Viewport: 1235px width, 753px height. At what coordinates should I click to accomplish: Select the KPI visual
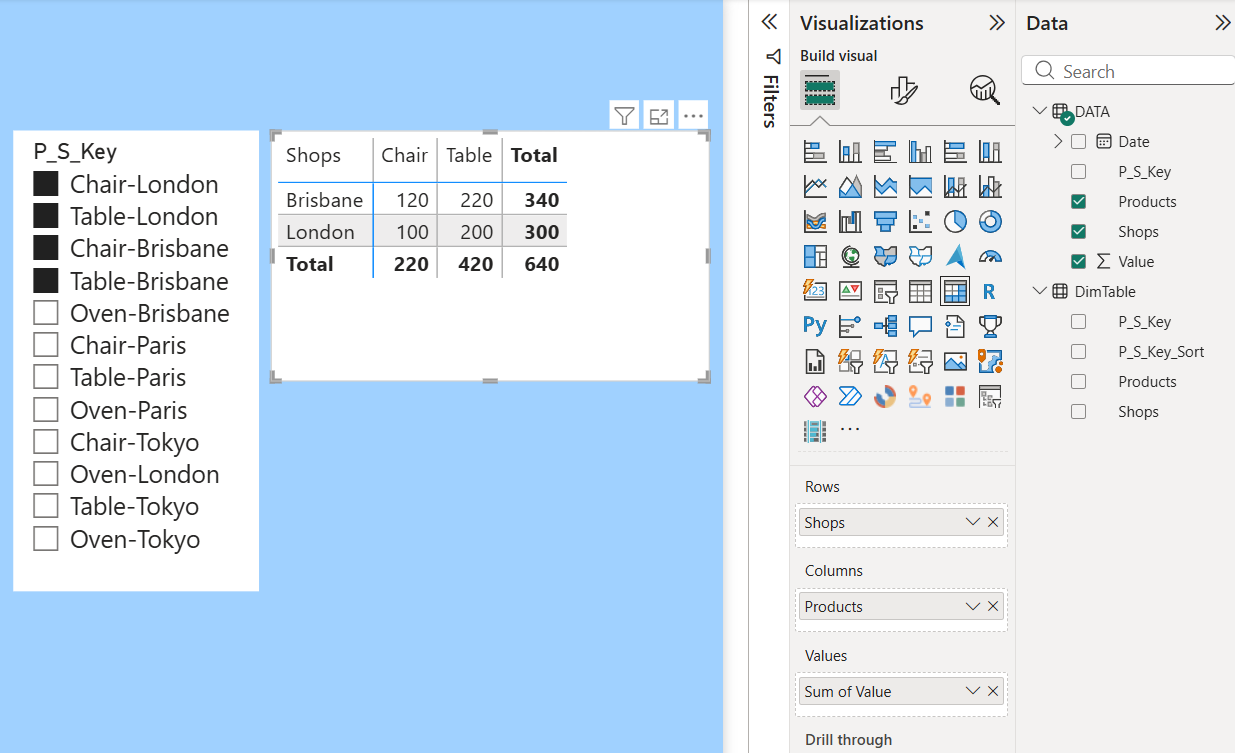(x=850, y=291)
